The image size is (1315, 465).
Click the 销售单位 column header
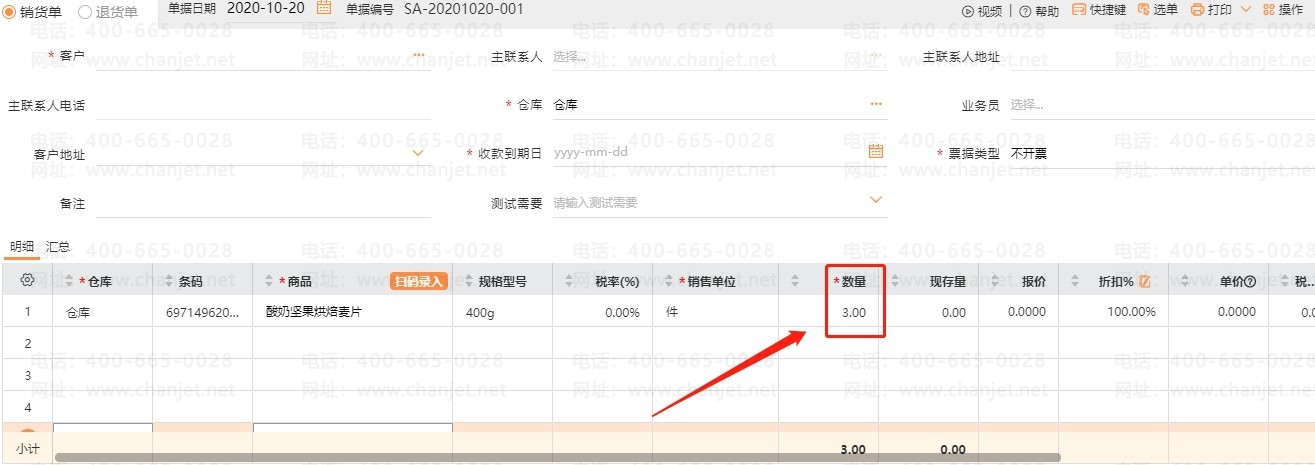[716, 282]
